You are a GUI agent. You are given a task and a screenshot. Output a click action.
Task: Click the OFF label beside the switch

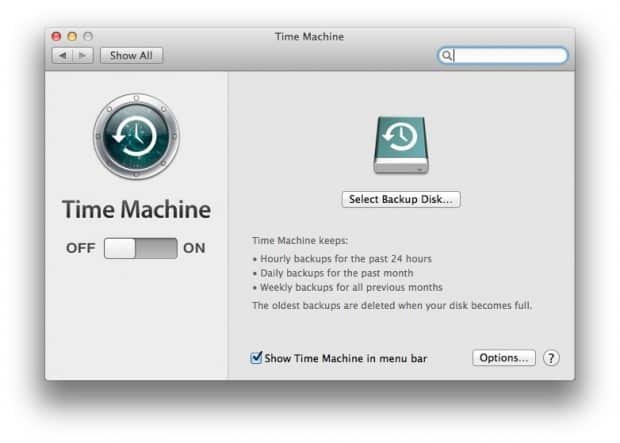(x=81, y=248)
